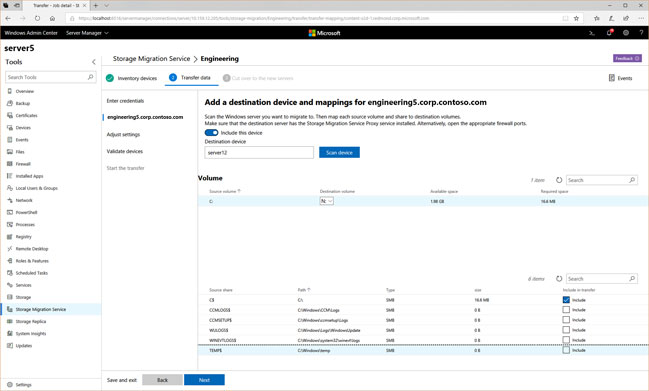Image resolution: width=649 pixels, height=391 pixels.
Task: Expand the Server Manager dropdown
Action: (87, 33)
